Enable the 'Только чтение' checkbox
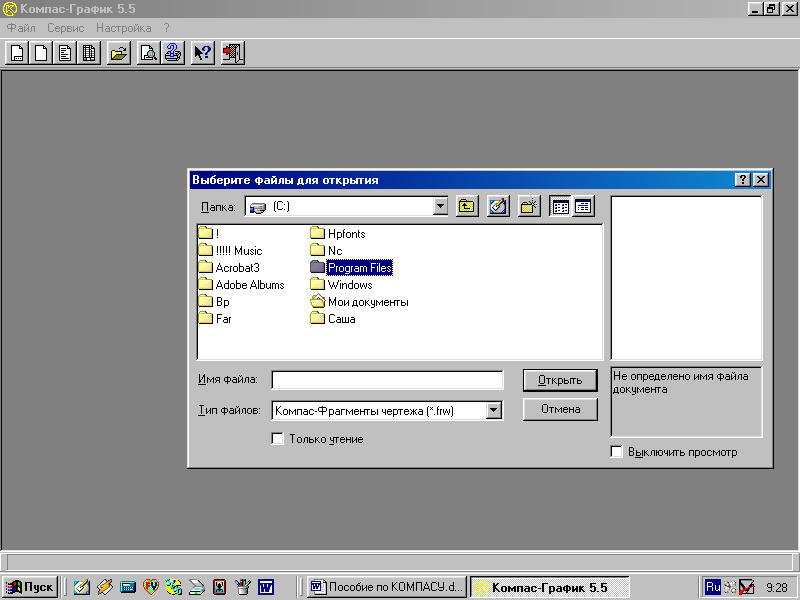Image resolution: width=800 pixels, height=600 pixels. [x=278, y=439]
